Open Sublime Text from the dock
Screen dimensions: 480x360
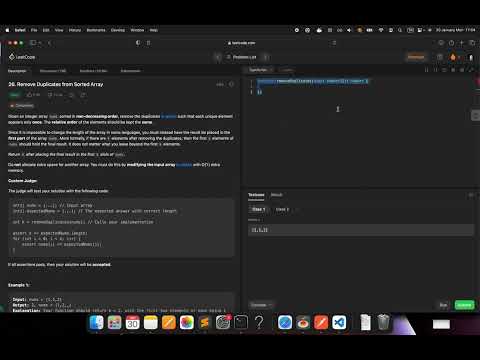click(x=204, y=322)
